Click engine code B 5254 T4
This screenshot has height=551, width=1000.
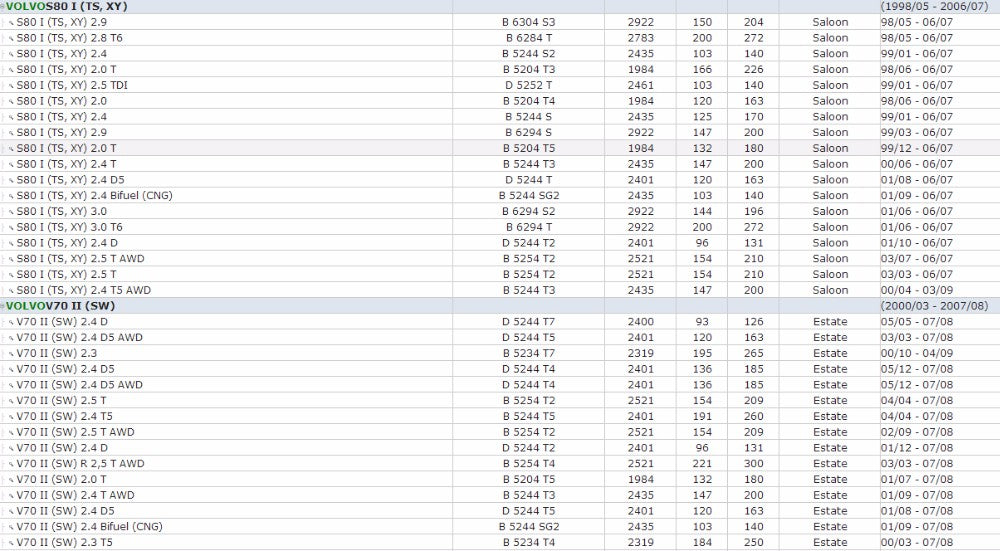tap(529, 464)
